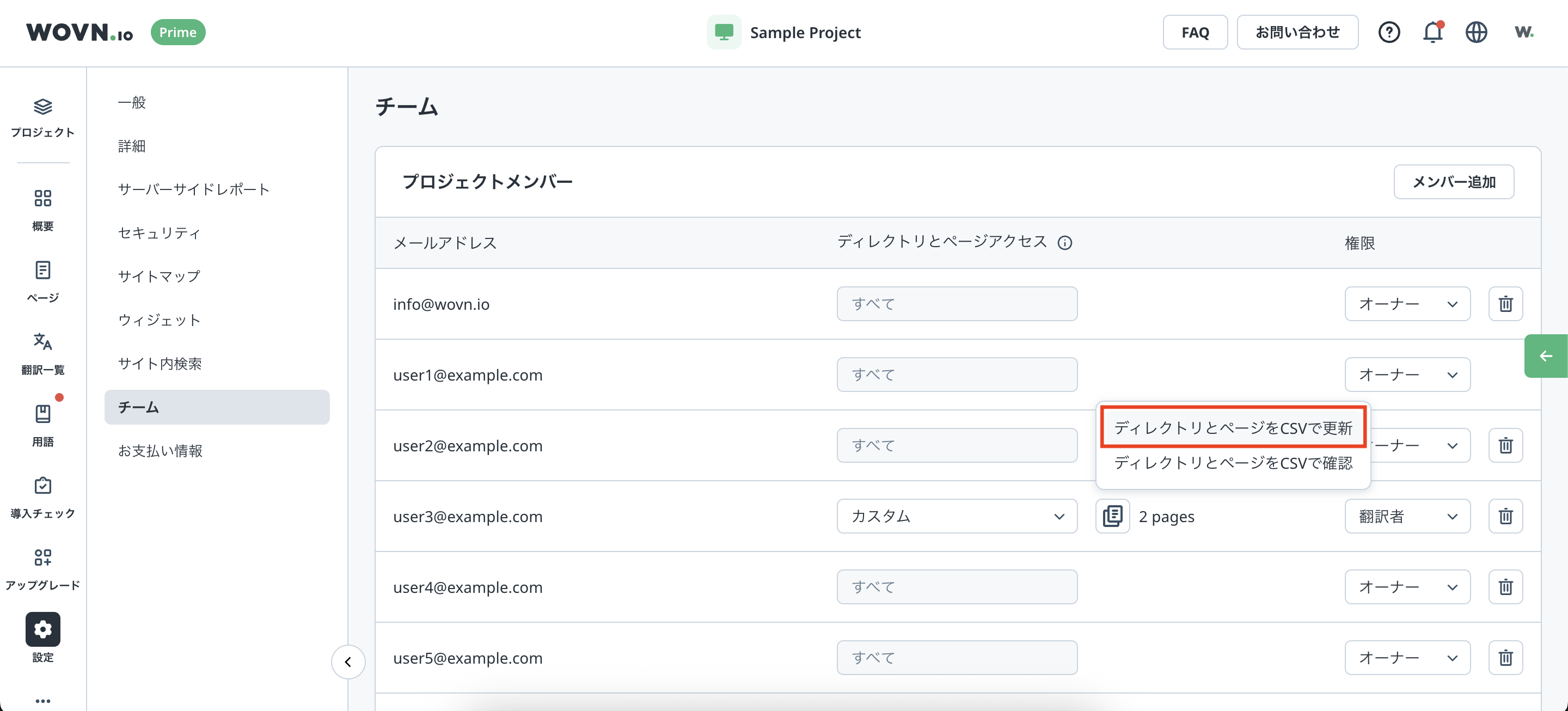
Task: Open オーナー role dropdown for info@wovn.io
Action: coord(1407,304)
